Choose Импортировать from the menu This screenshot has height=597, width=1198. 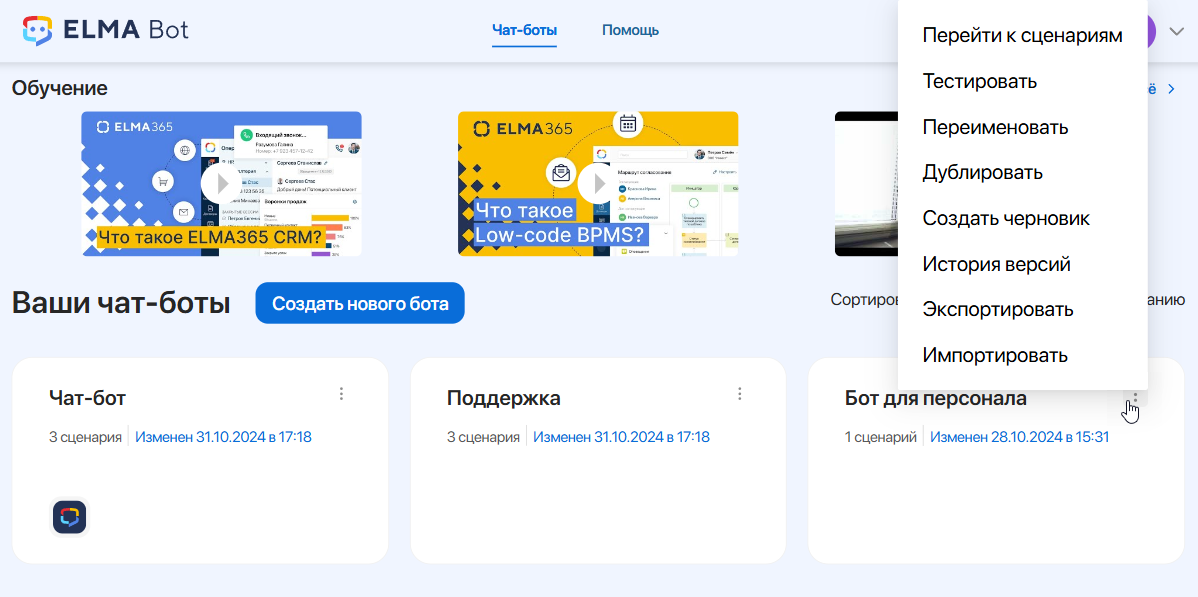point(995,355)
